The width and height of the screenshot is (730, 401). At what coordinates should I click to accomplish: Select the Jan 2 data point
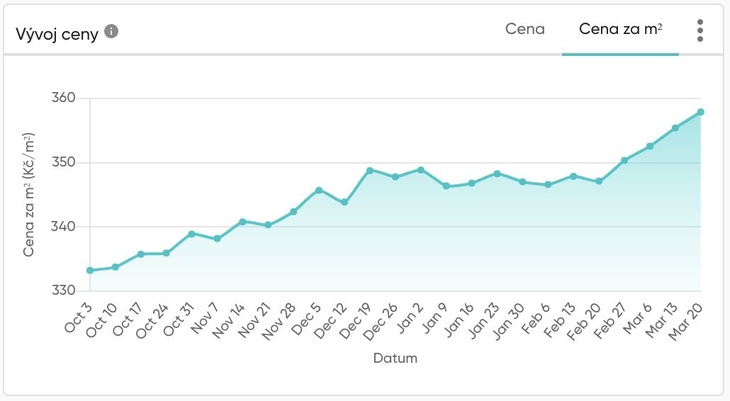[x=420, y=170]
